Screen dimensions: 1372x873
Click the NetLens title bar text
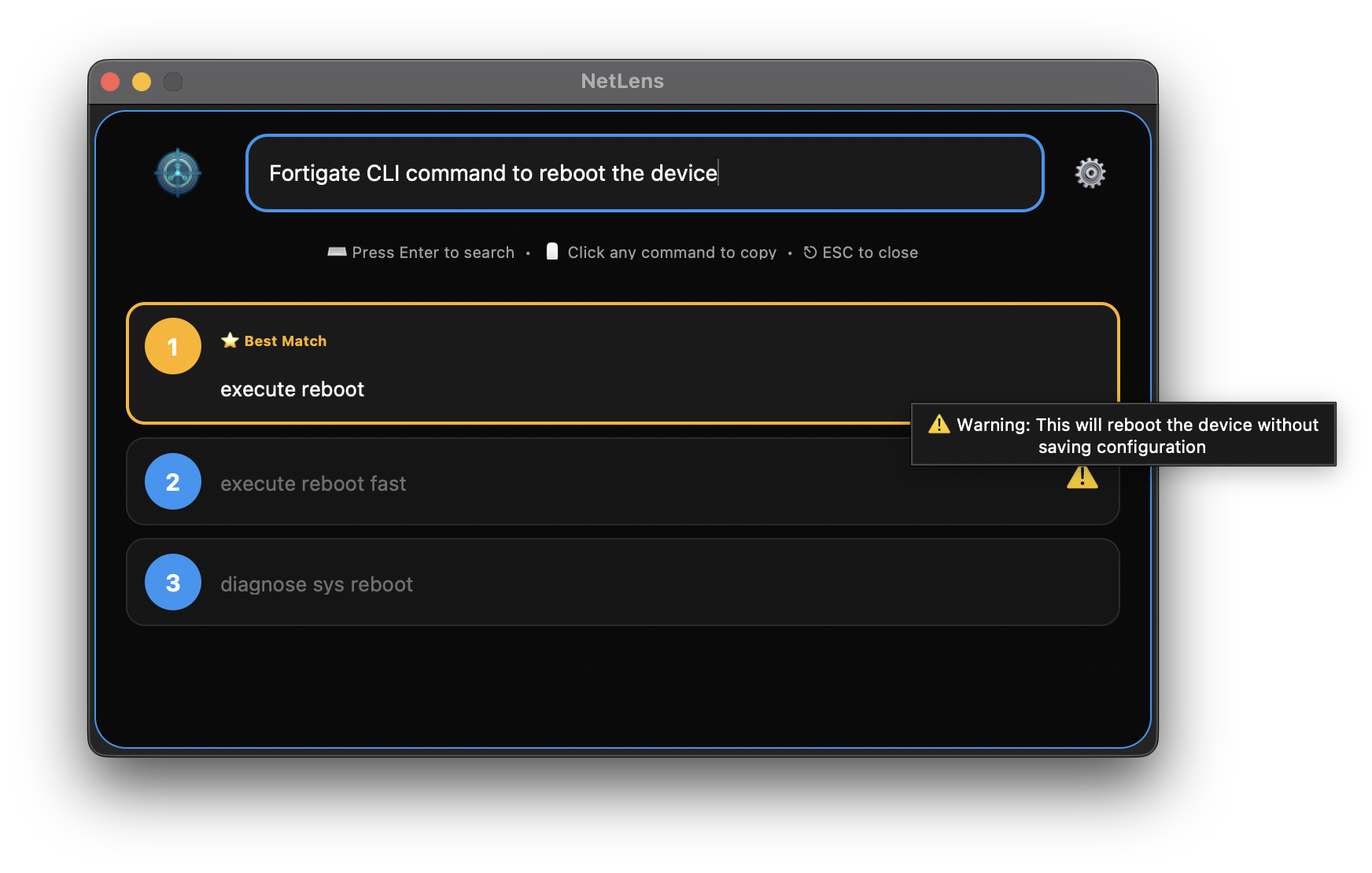coord(621,81)
